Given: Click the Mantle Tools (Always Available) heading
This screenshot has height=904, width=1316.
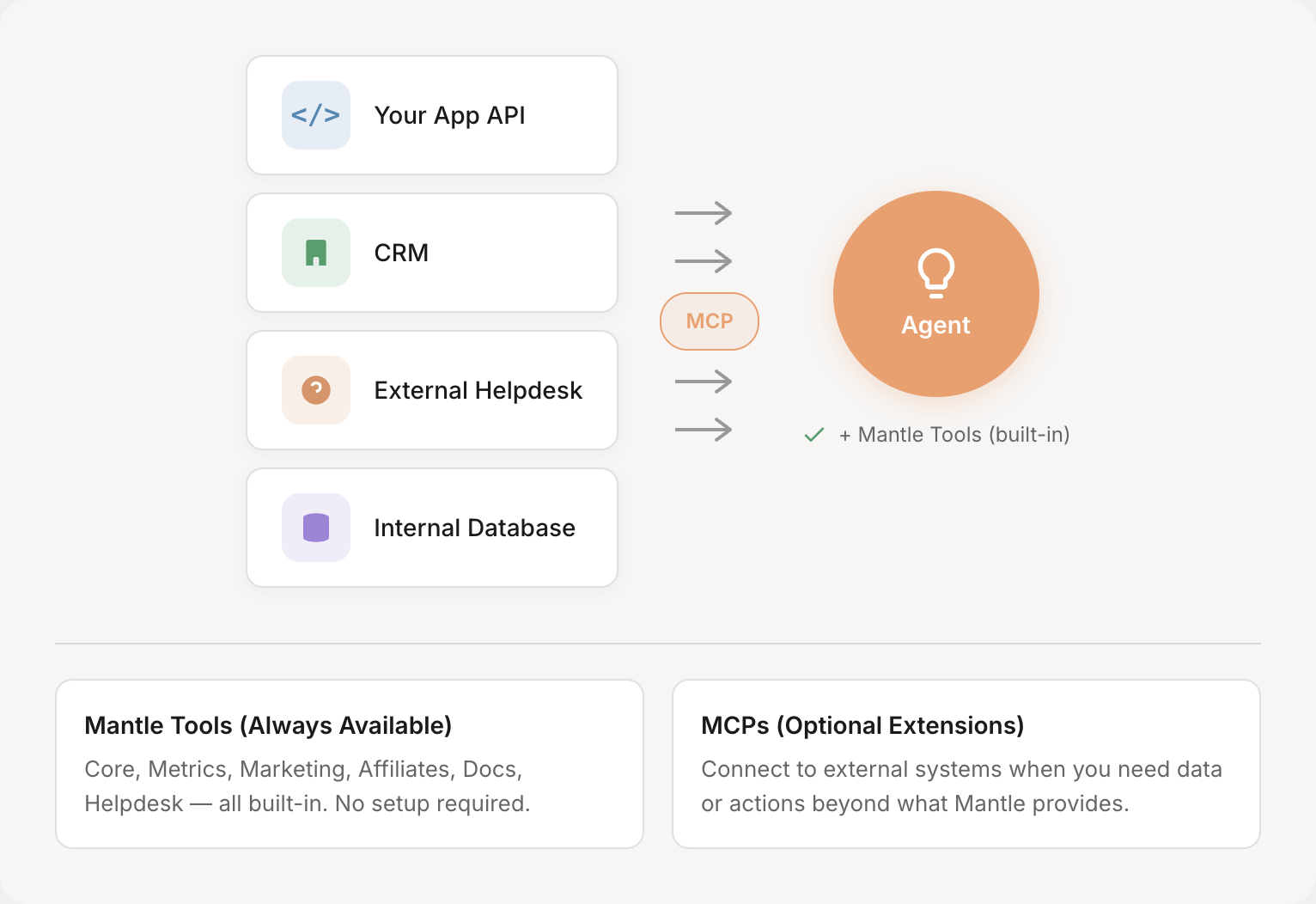Looking at the screenshot, I should pos(268,725).
